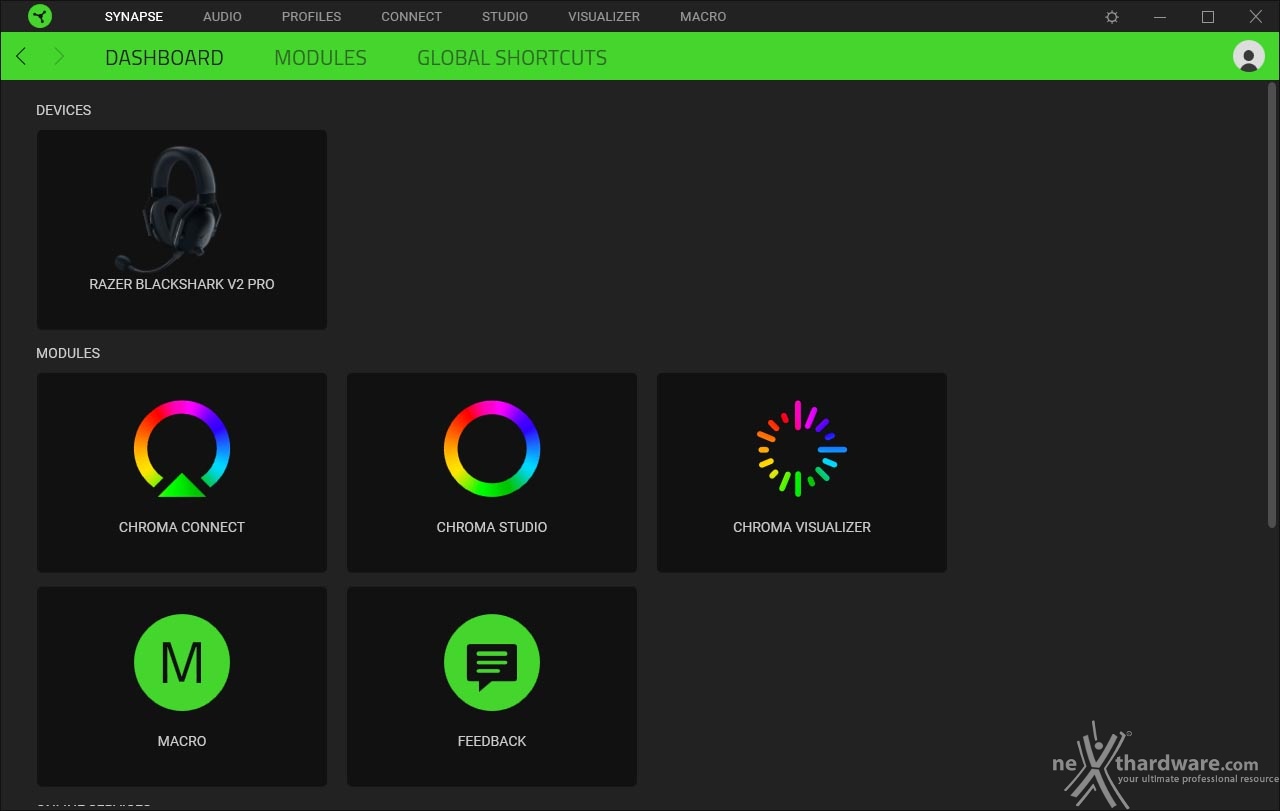Open the Feedback speech-bubble icon
The width and height of the screenshot is (1280, 811).
tap(492, 662)
